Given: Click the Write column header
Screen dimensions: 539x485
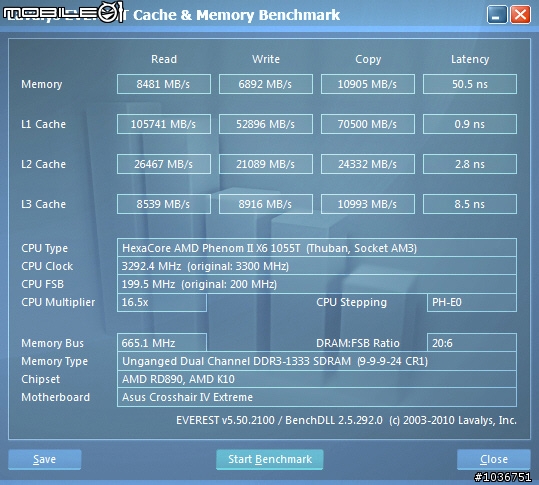Looking at the screenshot, I should point(266,59).
